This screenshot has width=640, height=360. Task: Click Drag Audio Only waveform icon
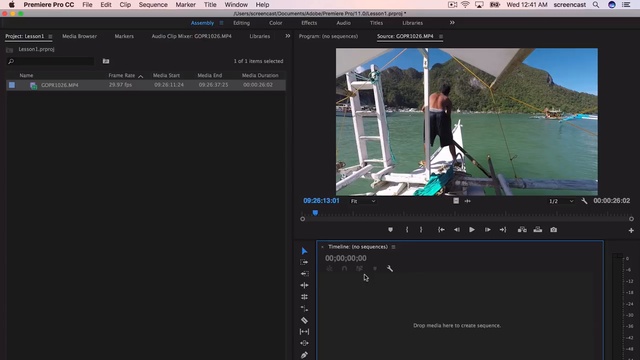(x=468, y=201)
